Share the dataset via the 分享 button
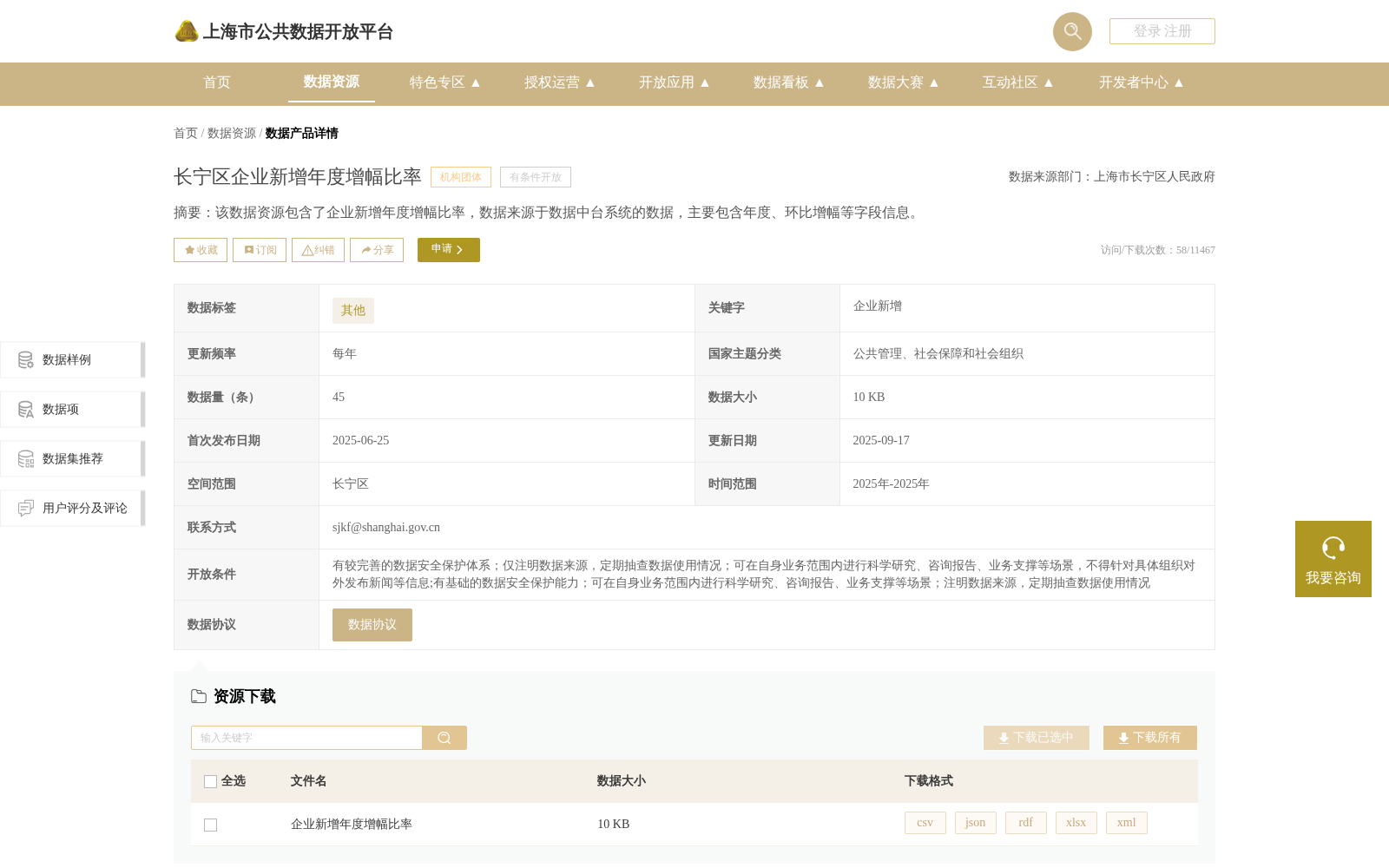Viewport: 1389px width, 868px height. click(x=377, y=250)
